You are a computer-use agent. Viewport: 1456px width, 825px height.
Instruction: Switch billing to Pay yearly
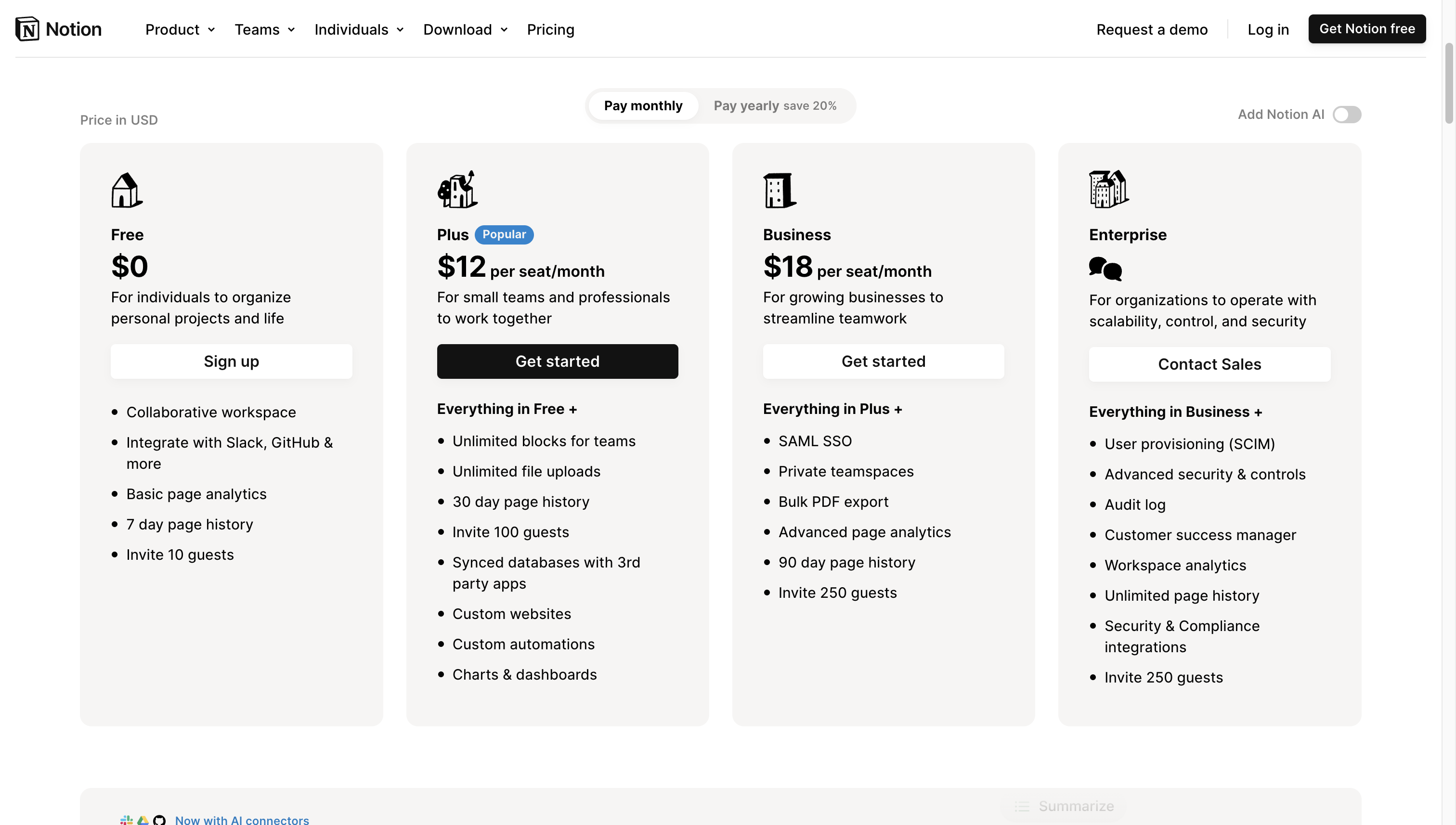[774, 105]
